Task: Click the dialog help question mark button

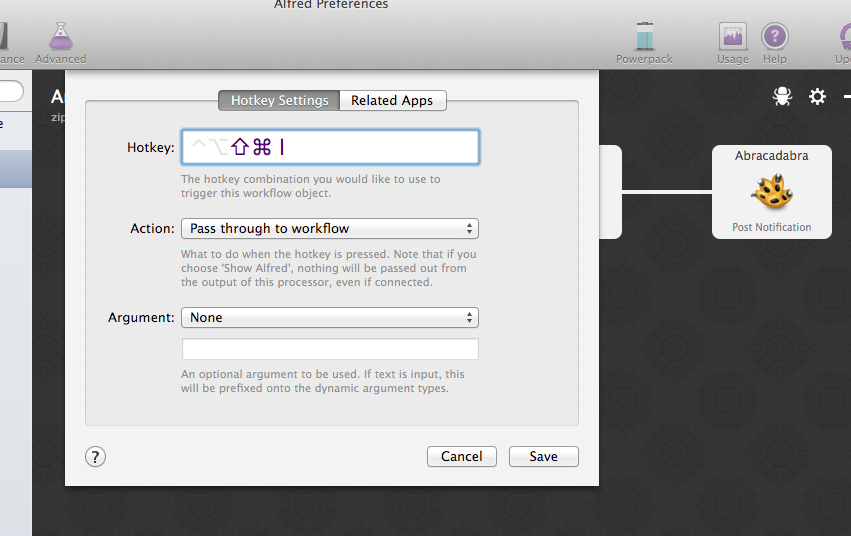Action: point(96,457)
